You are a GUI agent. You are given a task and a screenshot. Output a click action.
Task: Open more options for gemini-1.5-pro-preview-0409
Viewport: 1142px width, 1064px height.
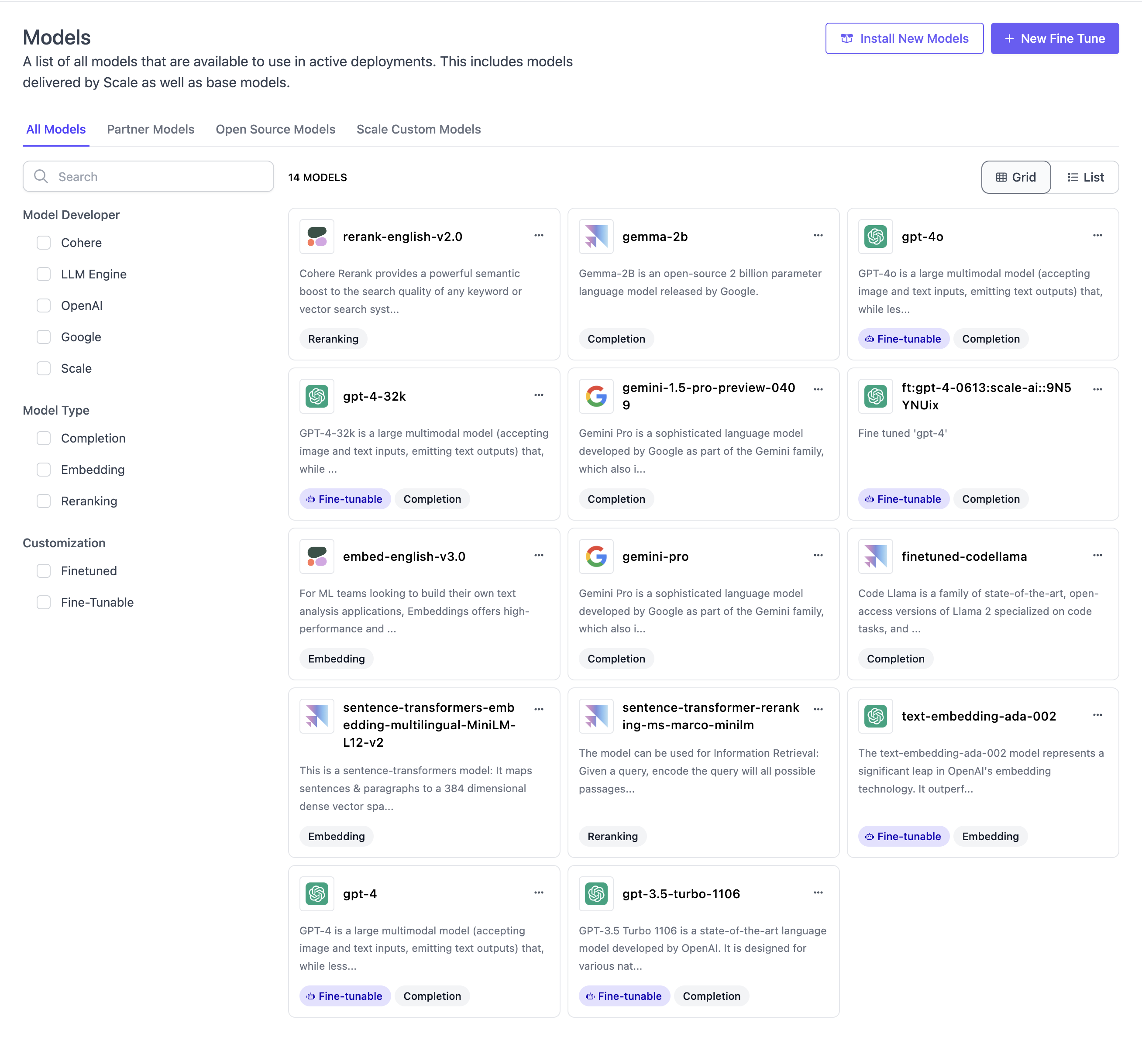coord(818,389)
